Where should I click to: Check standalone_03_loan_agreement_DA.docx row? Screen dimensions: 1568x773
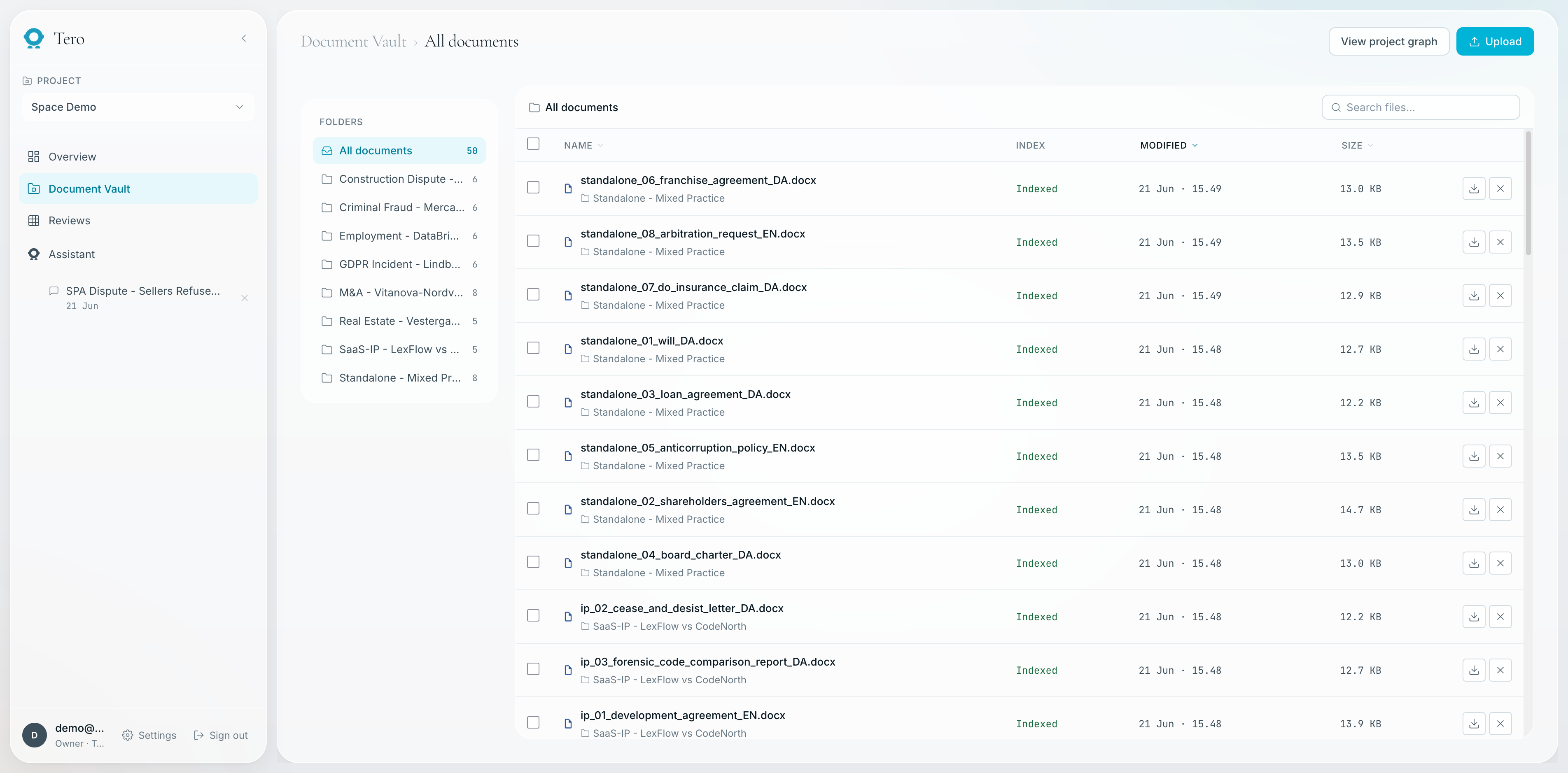tap(533, 402)
